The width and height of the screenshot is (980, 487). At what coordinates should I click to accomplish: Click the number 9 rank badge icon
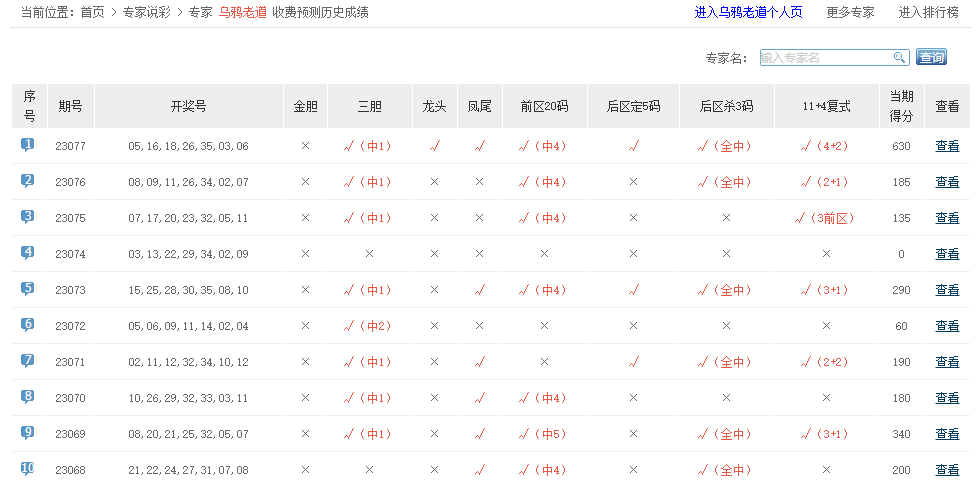[28, 433]
